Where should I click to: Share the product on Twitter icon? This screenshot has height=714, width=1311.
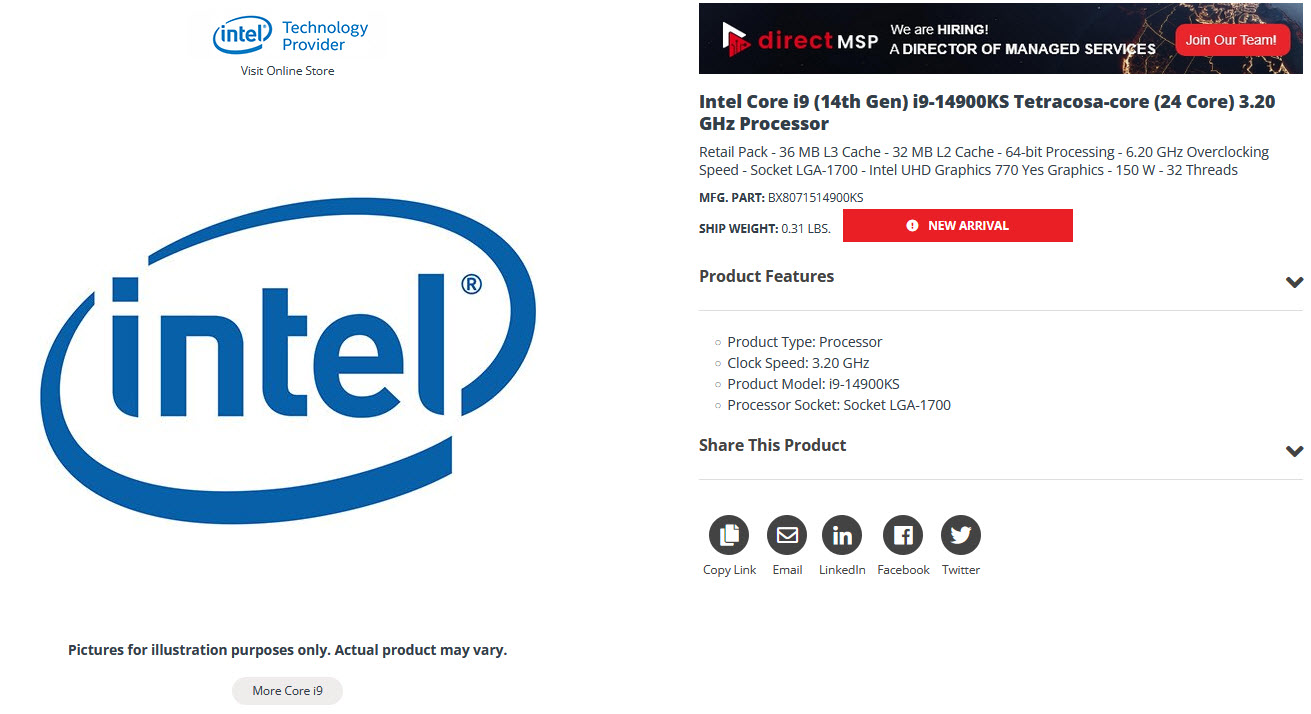(961, 536)
